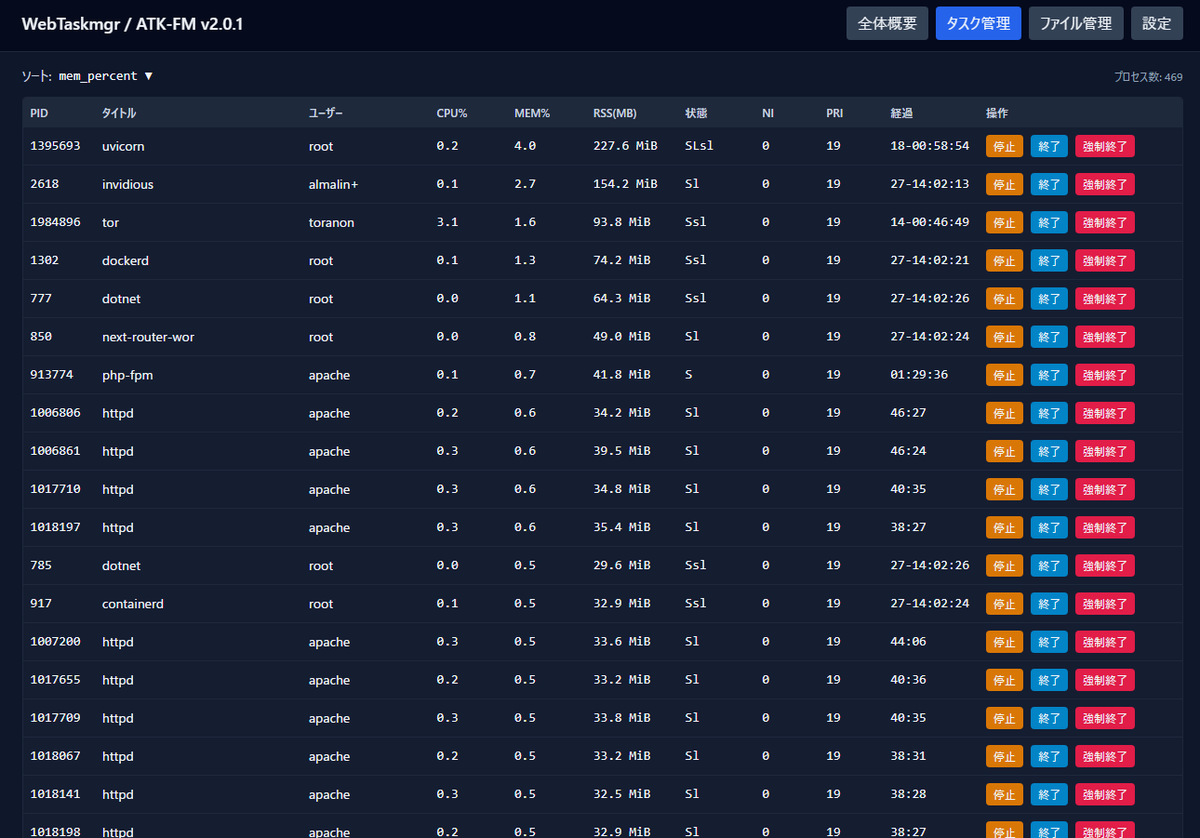This screenshot has height=838, width=1200.
Task: Click the almalin+ user cell
Action: point(334,184)
